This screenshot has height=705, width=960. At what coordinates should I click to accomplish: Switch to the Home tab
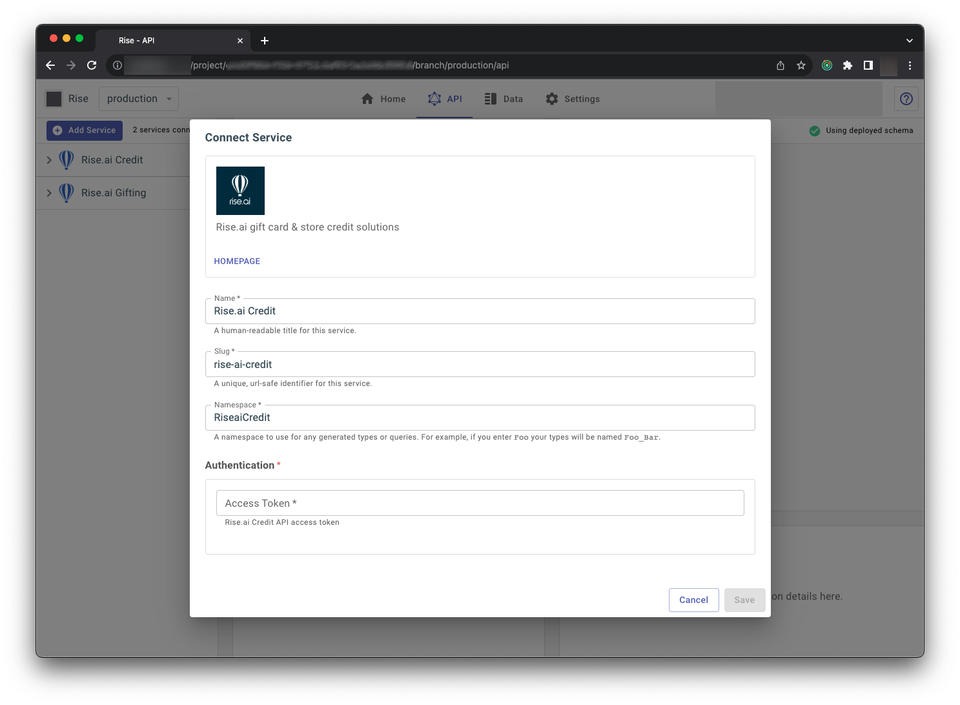[383, 99]
